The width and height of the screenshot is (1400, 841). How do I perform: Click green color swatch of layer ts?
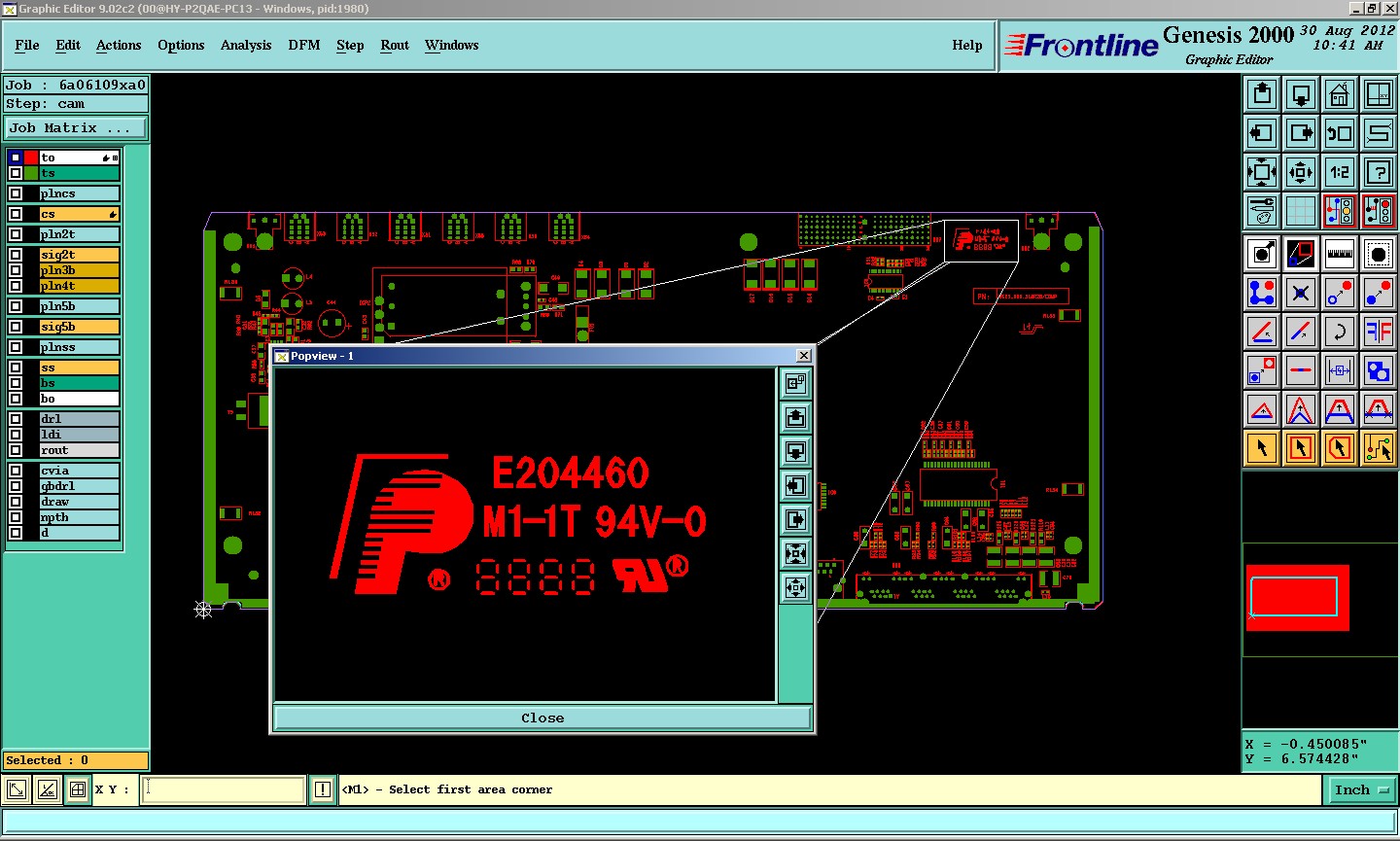click(x=31, y=173)
